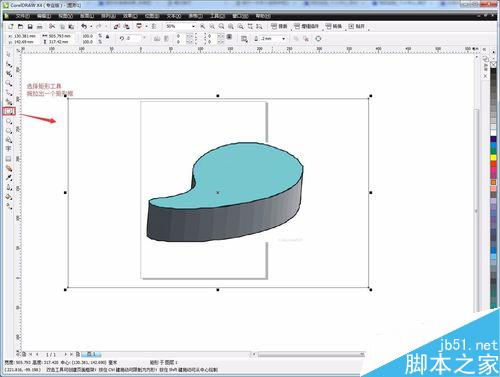Open the 文件 (File) menu
The height and width of the screenshot is (377, 500).
coord(23,16)
